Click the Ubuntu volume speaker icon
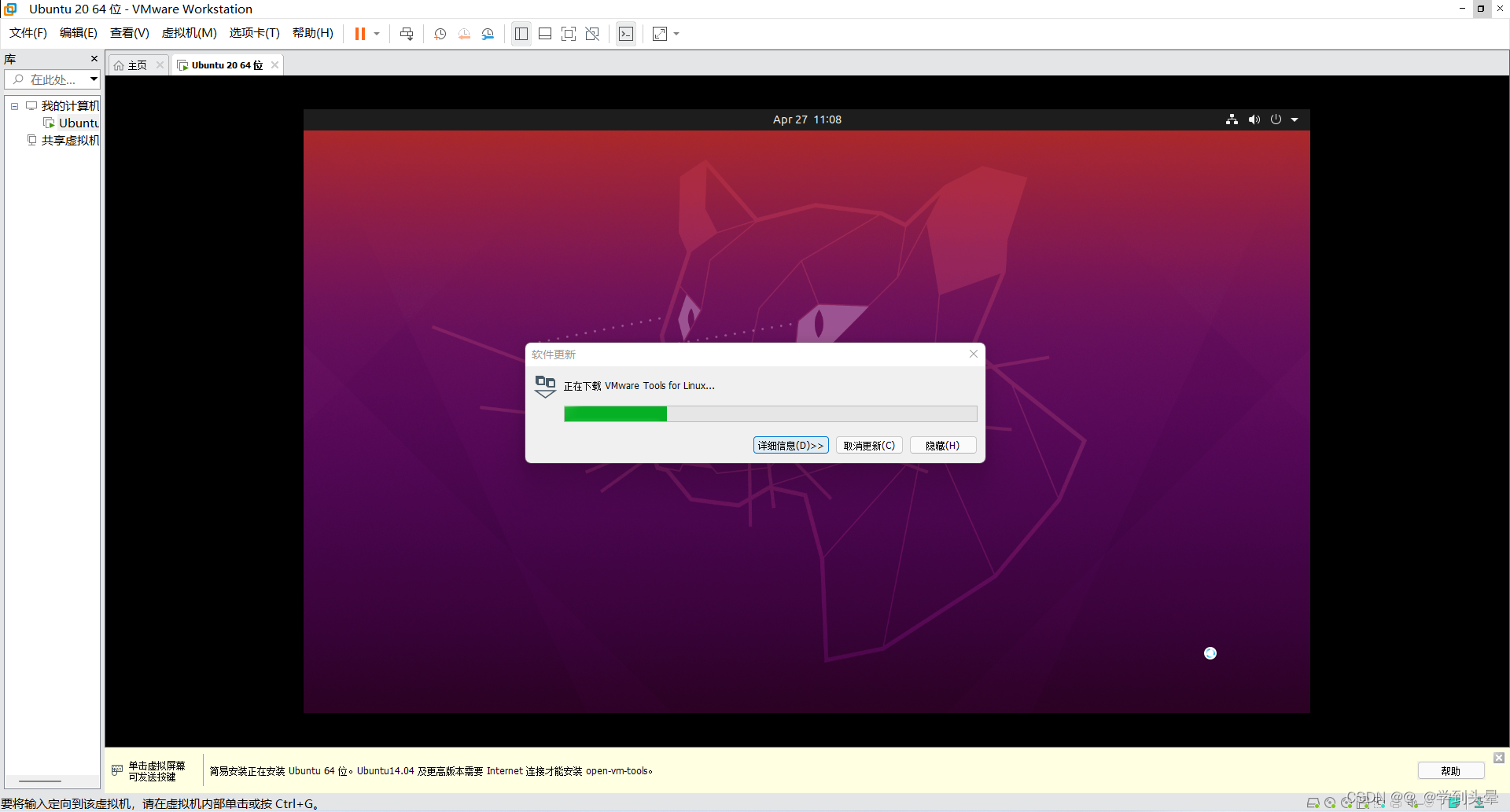This screenshot has width=1510, height=812. point(1254,119)
